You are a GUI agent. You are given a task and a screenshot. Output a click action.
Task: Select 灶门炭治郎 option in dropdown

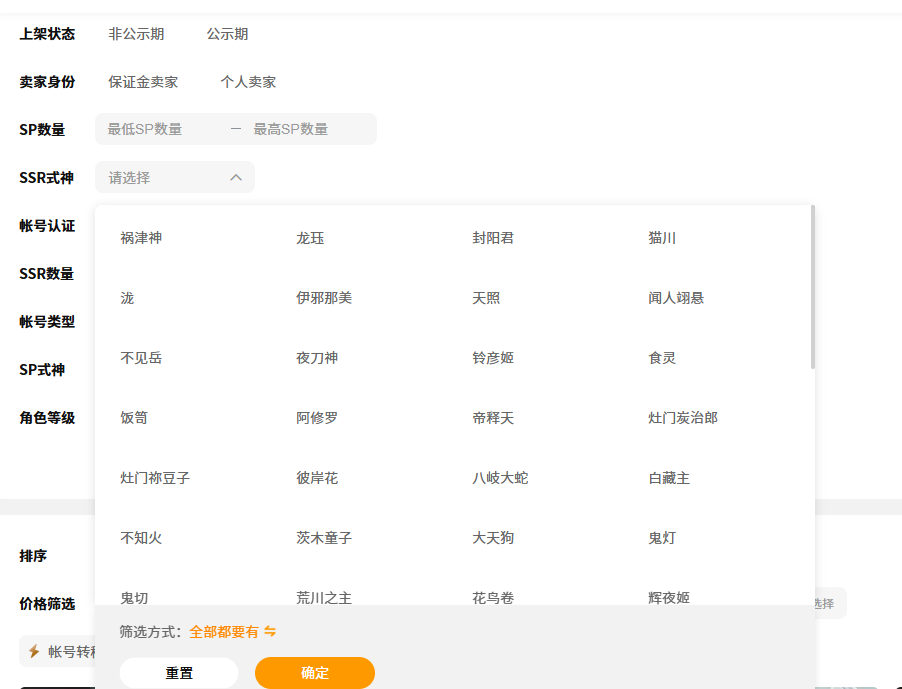pos(683,418)
